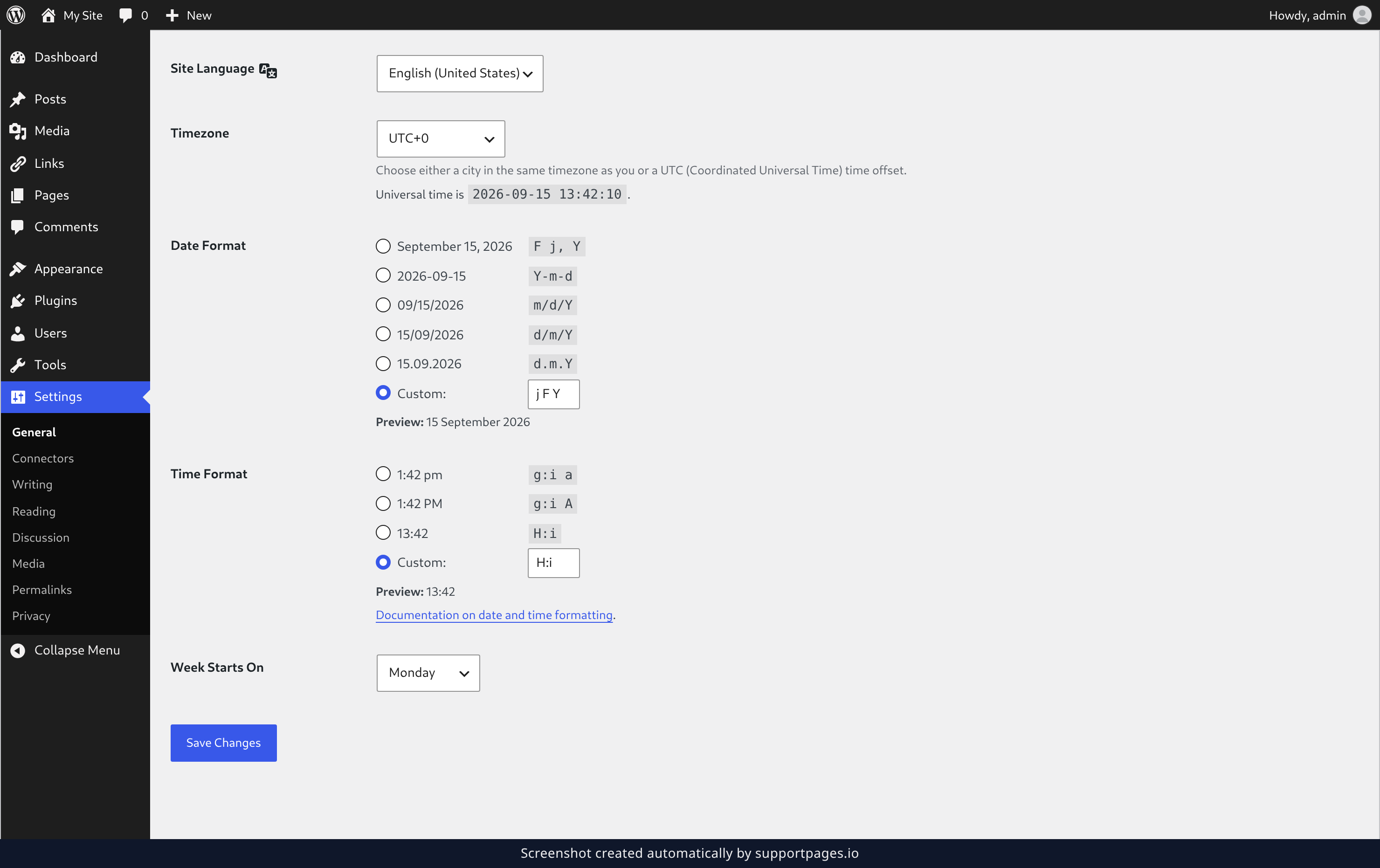
Task: Click the Comments speech icon in sidebar
Action: point(18,227)
